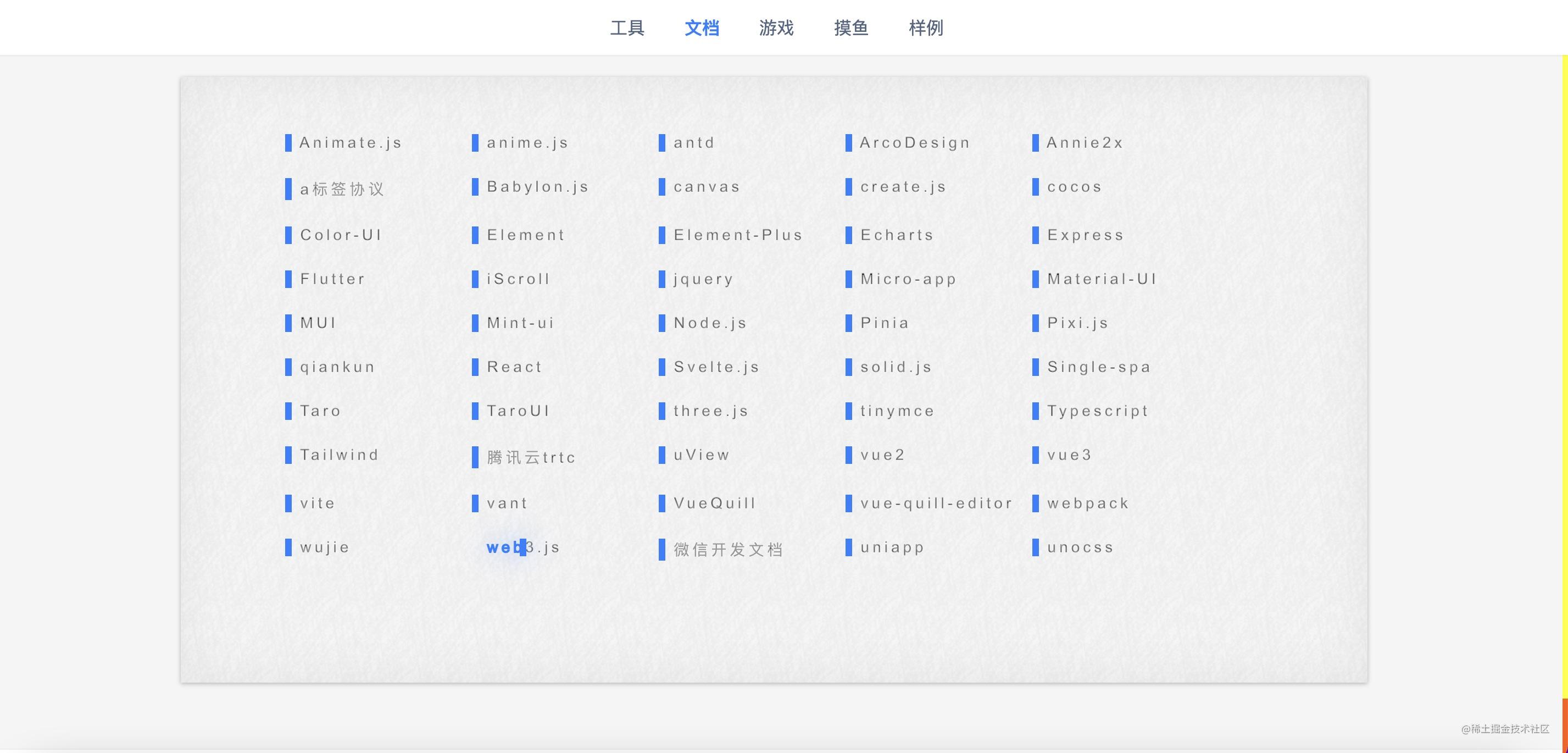Screen dimensions: 1568x753
Task: Click the vant link
Action: pyautogui.click(x=507, y=503)
